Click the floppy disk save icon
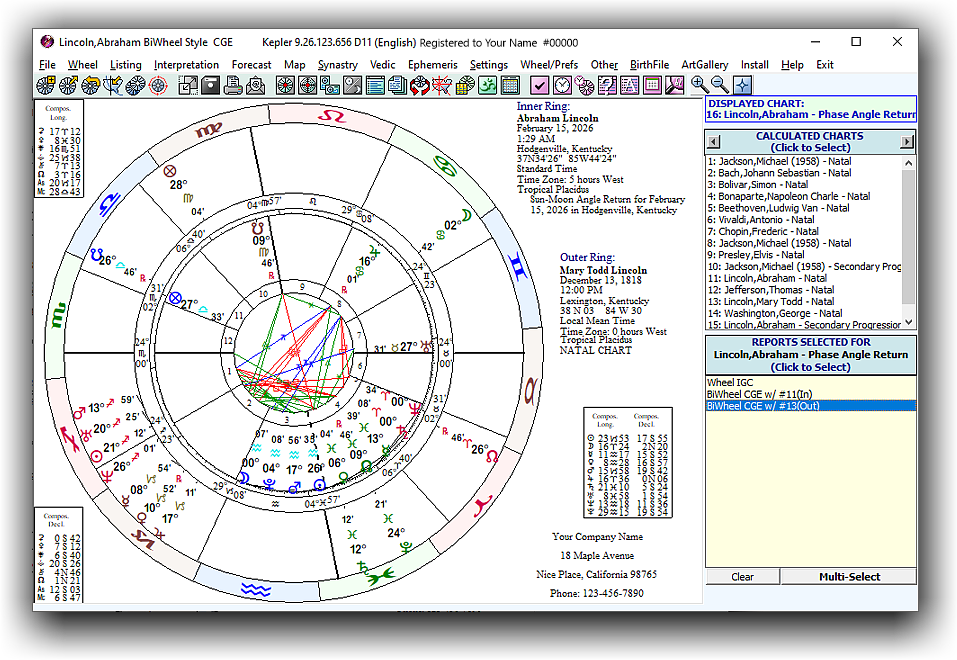 (x=210, y=85)
